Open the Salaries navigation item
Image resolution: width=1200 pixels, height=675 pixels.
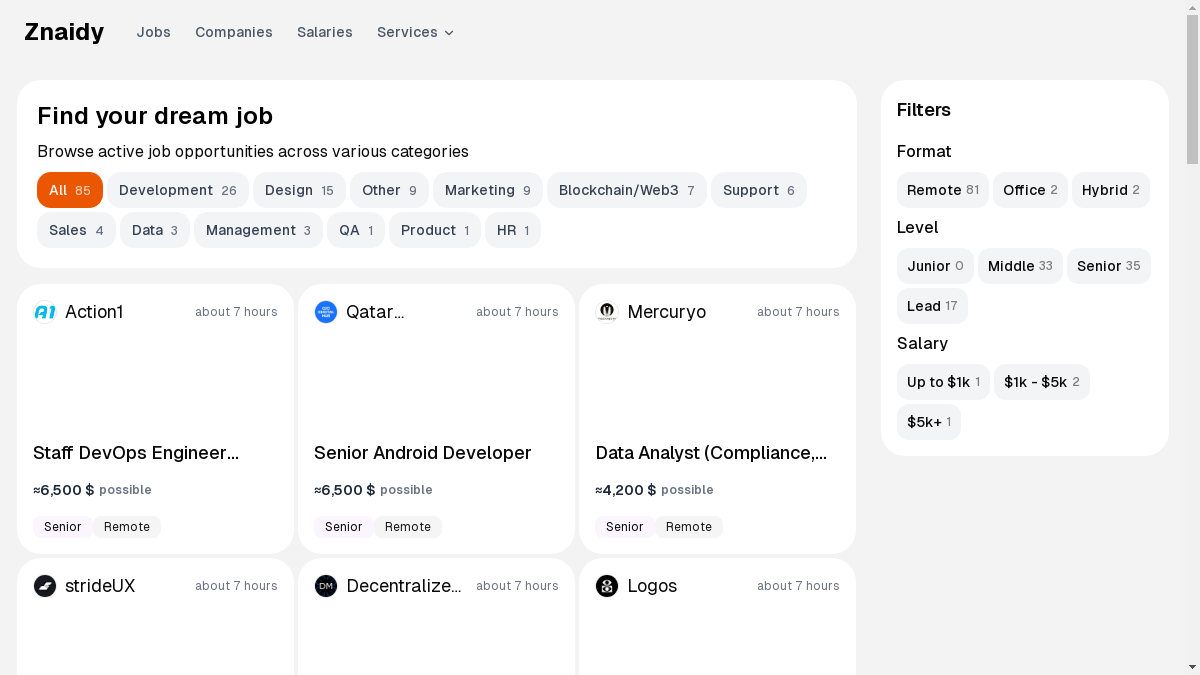coord(324,32)
